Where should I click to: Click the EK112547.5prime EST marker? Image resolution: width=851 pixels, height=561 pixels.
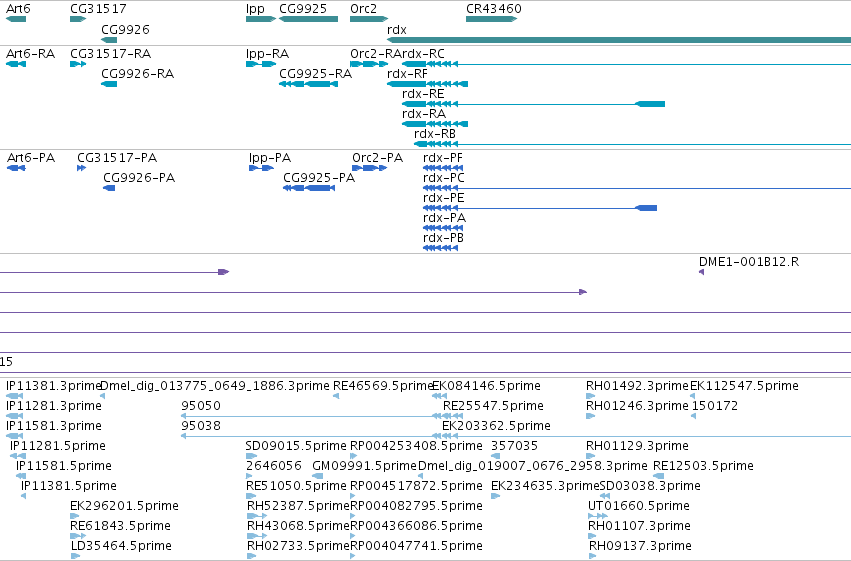click(693, 396)
